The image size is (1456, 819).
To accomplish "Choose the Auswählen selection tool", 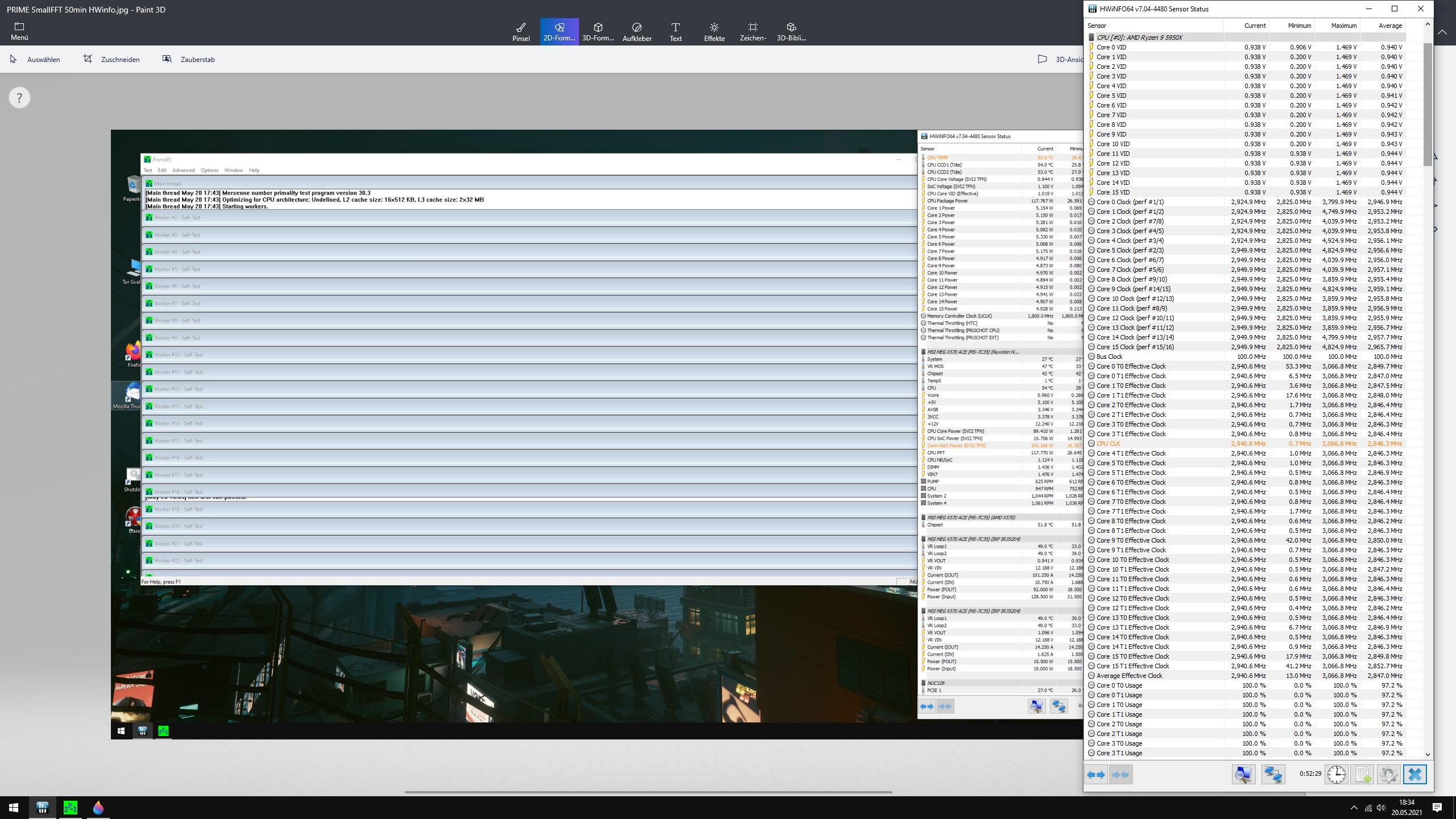I will coord(35,59).
